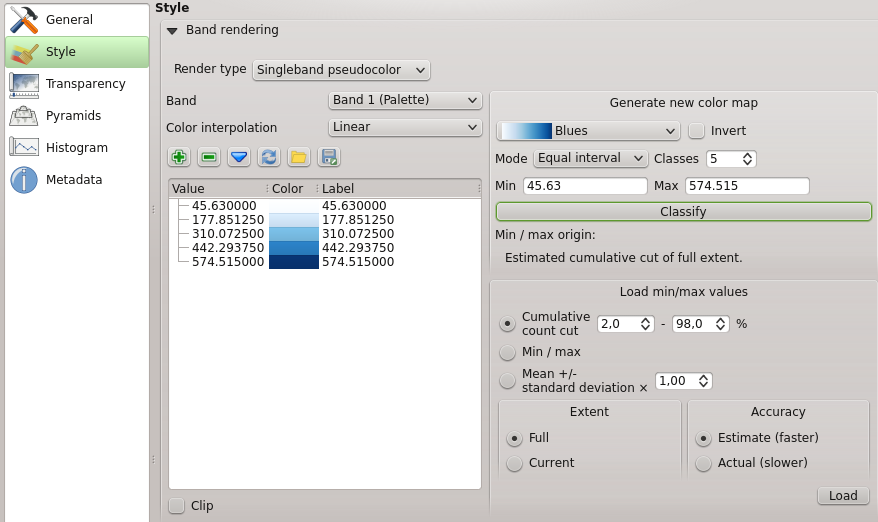Open the Histogram section in the sidebar
Viewport: 878px width, 522px height.
76,147
